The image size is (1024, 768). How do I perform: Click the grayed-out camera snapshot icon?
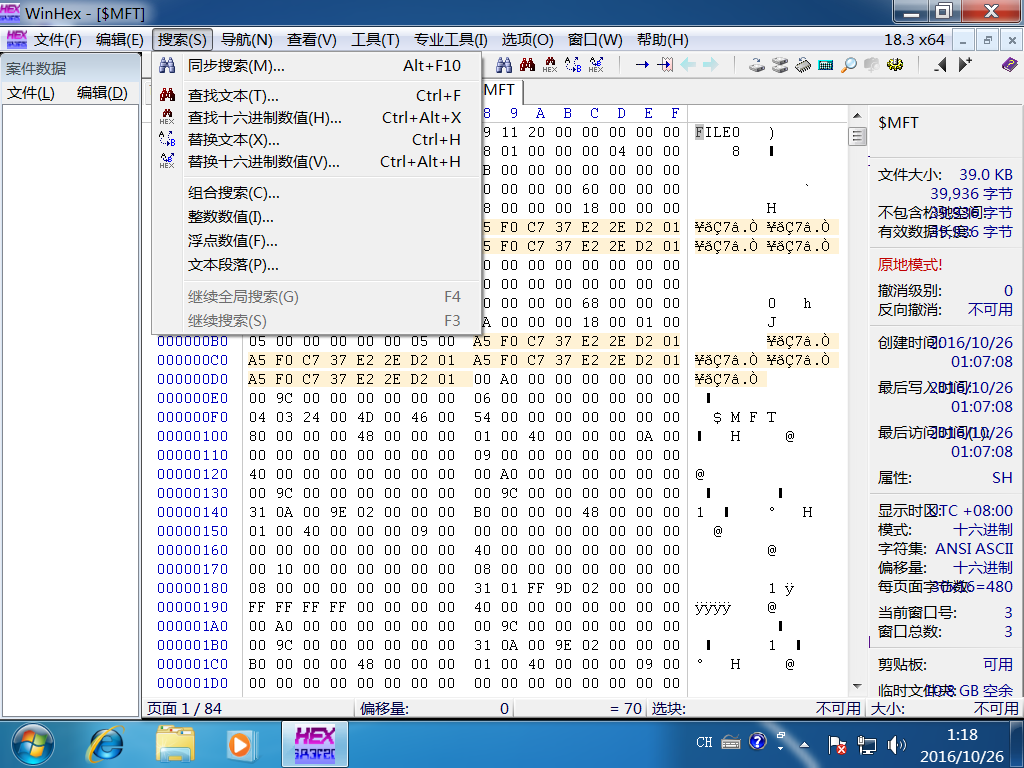click(x=872, y=65)
